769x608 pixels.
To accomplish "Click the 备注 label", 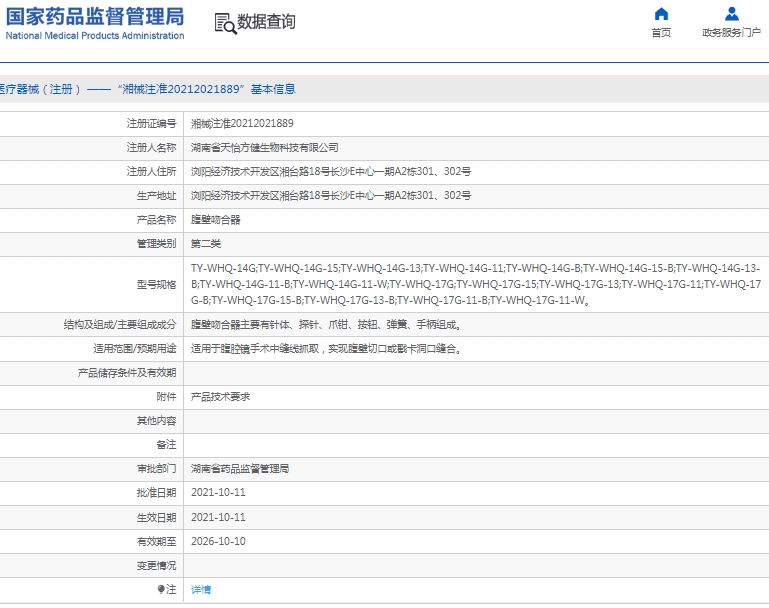I will [166, 445].
